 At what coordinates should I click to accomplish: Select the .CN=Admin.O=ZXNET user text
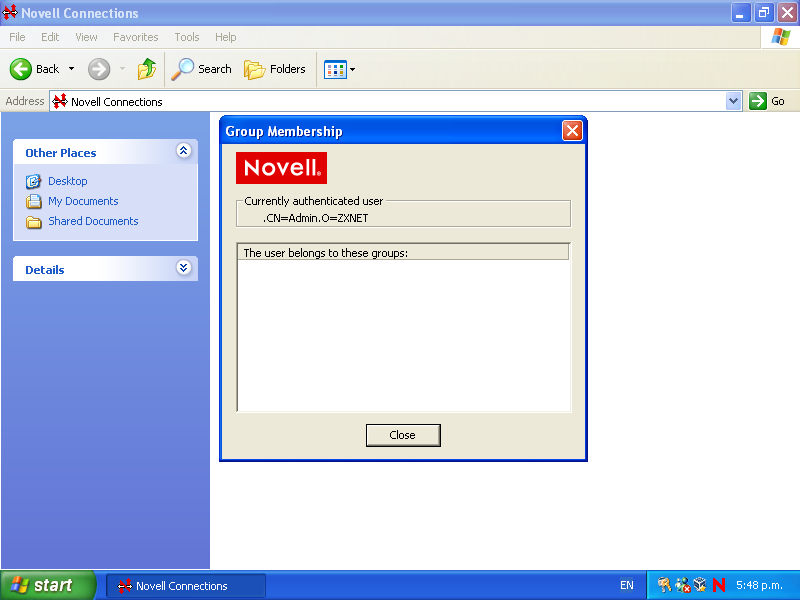[315, 218]
